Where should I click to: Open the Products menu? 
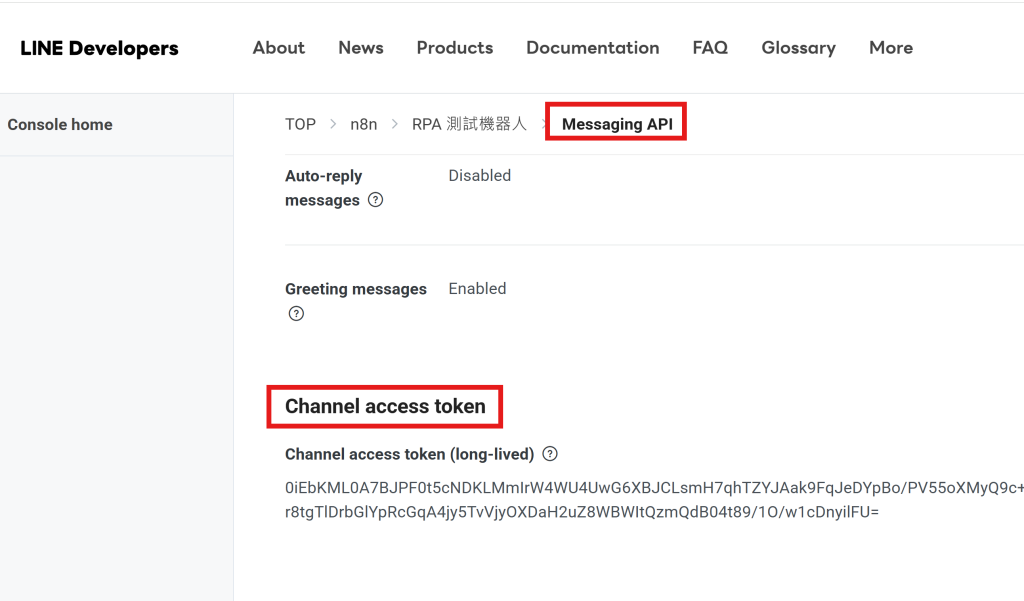click(x=455, y=48)
